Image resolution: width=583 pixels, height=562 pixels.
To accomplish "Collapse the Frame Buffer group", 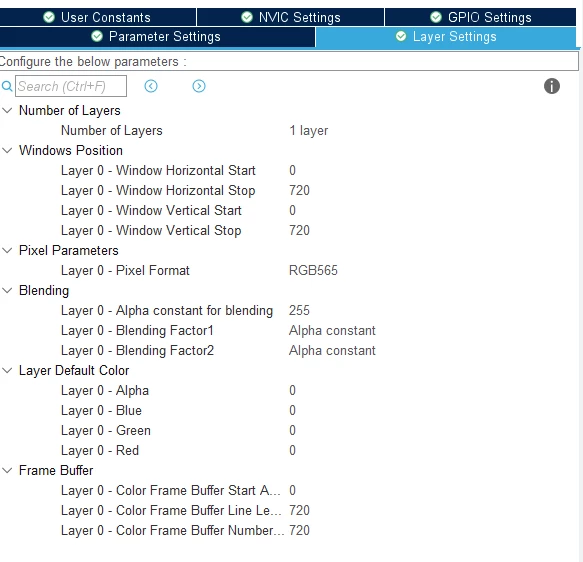I will point(7,470).
